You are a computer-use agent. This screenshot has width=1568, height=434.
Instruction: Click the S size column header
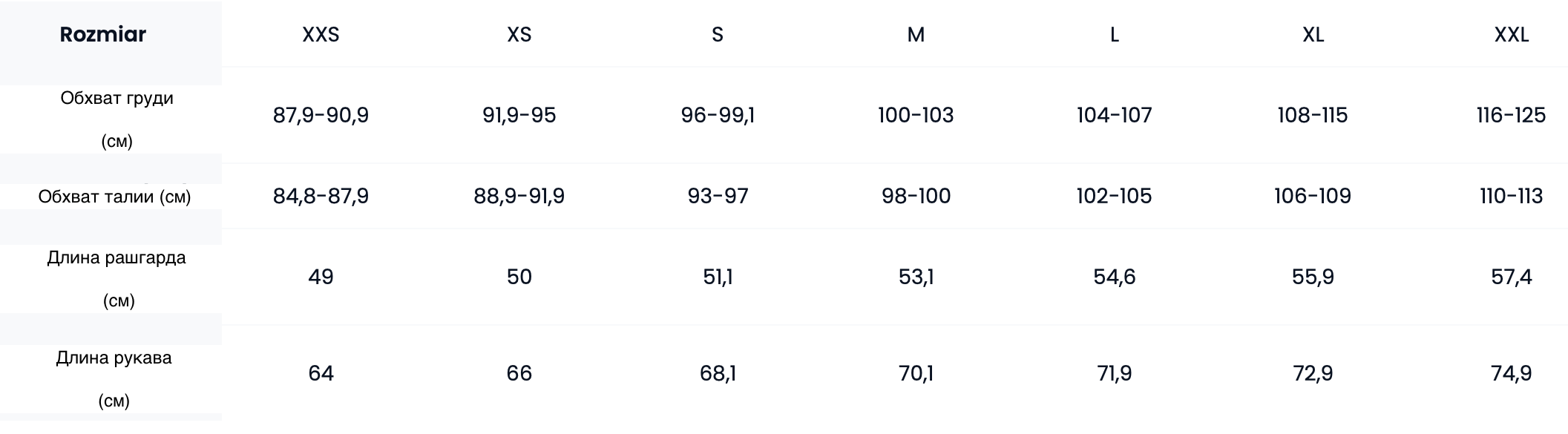[717, 35]
